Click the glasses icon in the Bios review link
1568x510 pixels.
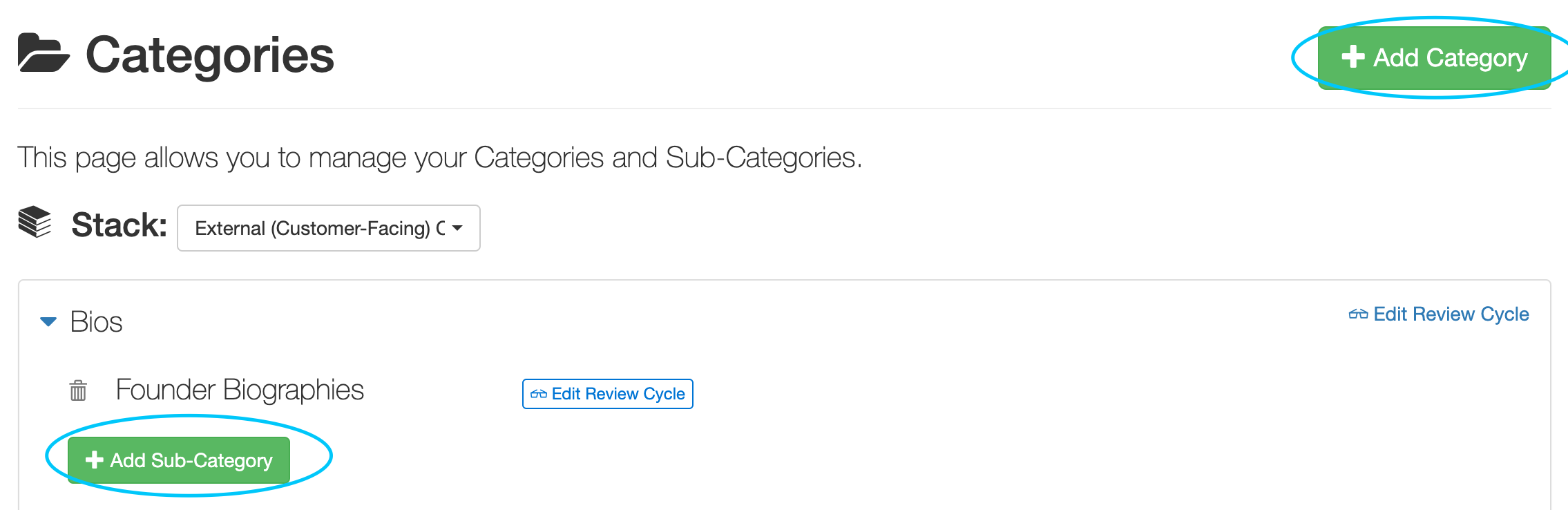pos(1358,314)
